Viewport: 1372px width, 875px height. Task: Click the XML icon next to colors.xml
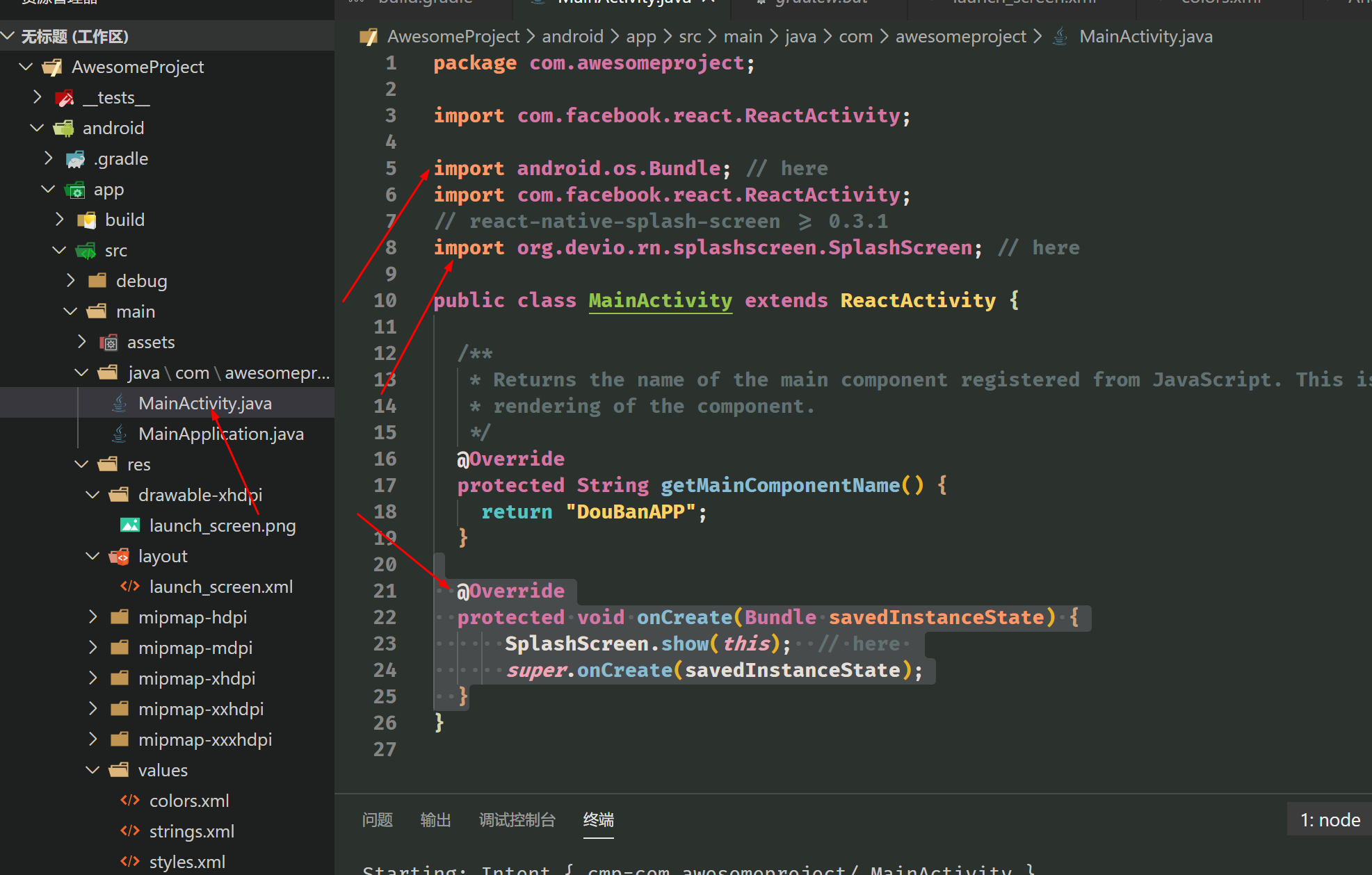(x=130, y=801)
